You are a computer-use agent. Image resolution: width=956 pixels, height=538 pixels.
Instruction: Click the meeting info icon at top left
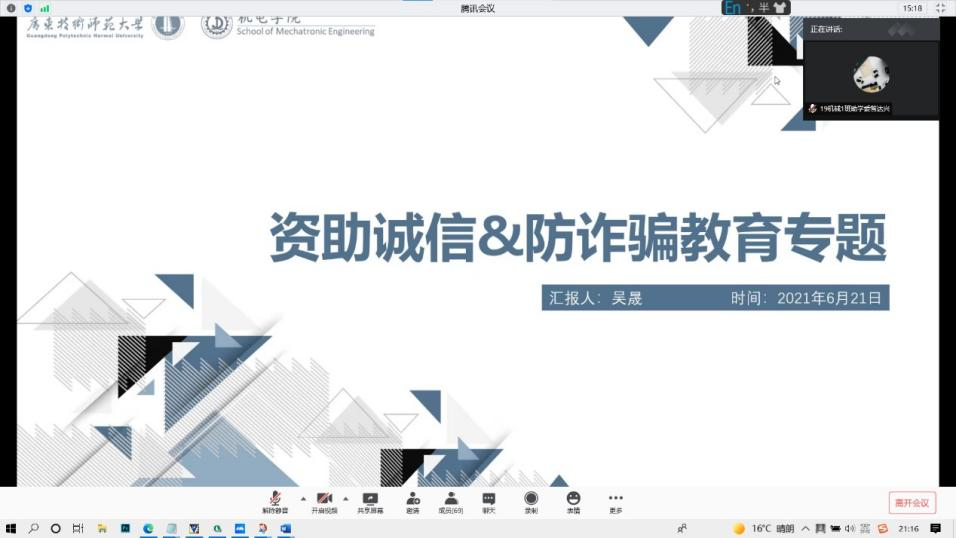(x=12, y=8)
